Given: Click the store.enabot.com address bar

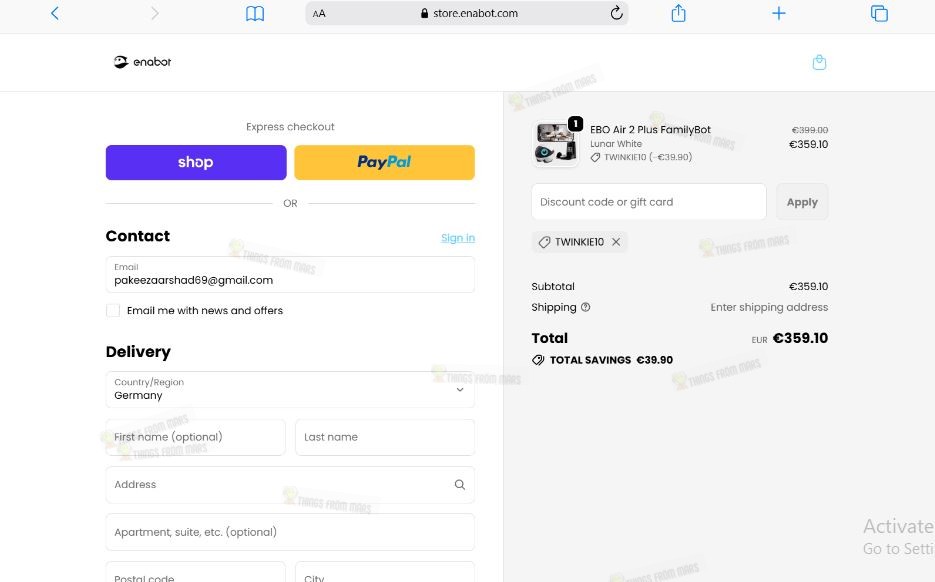Looking at the screenshot, I should click(467, 13).
